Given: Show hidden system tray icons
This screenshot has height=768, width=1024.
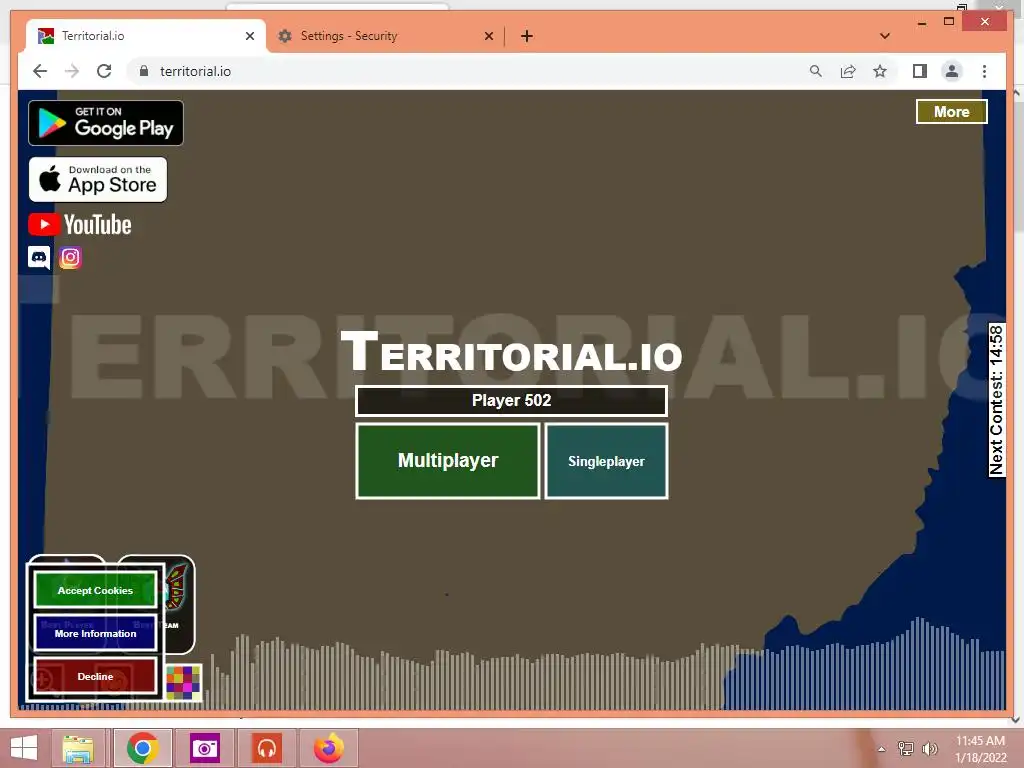Looking at the screenshot, I should click(882, 749).
